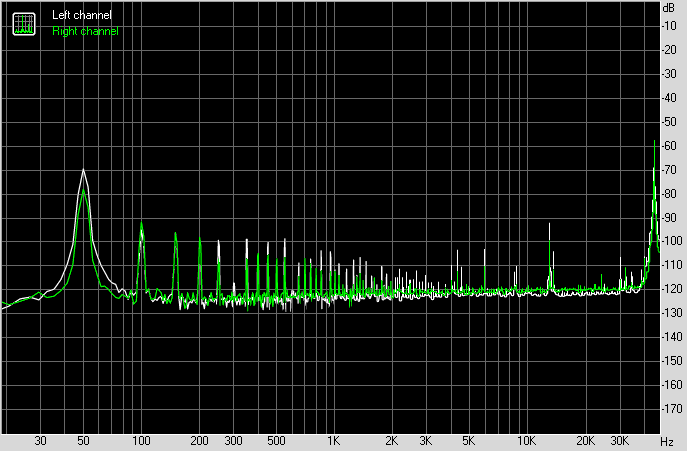
Task: Click the spectrum graph icon in the legend
Action: click(x=24, y=24)
